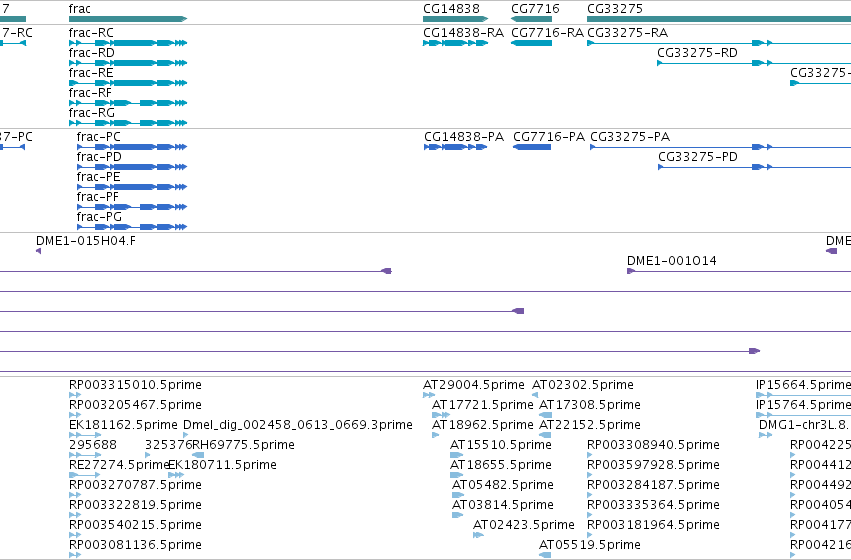
Task: Select the CG33275-RA transcript label
Action: click(627, 33)
